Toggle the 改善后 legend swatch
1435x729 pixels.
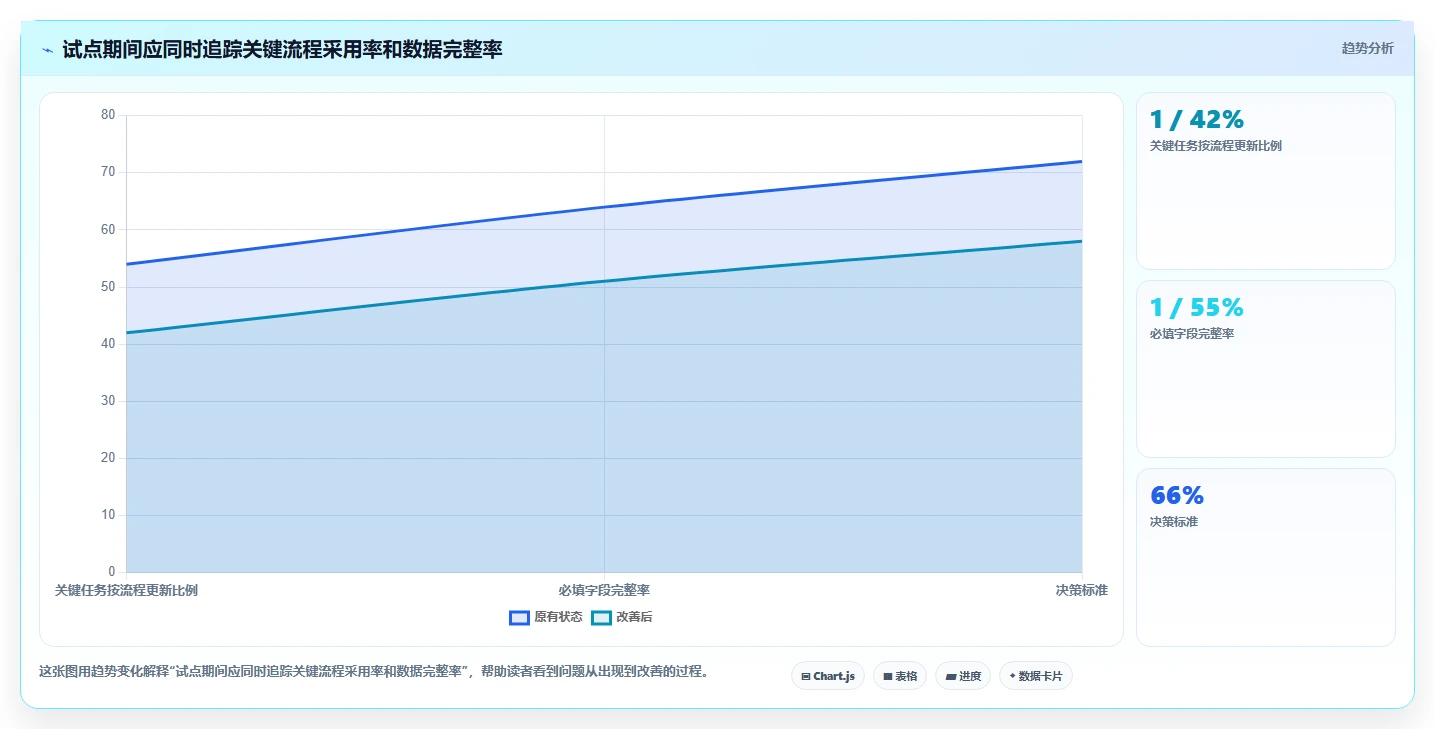[601, 618]
